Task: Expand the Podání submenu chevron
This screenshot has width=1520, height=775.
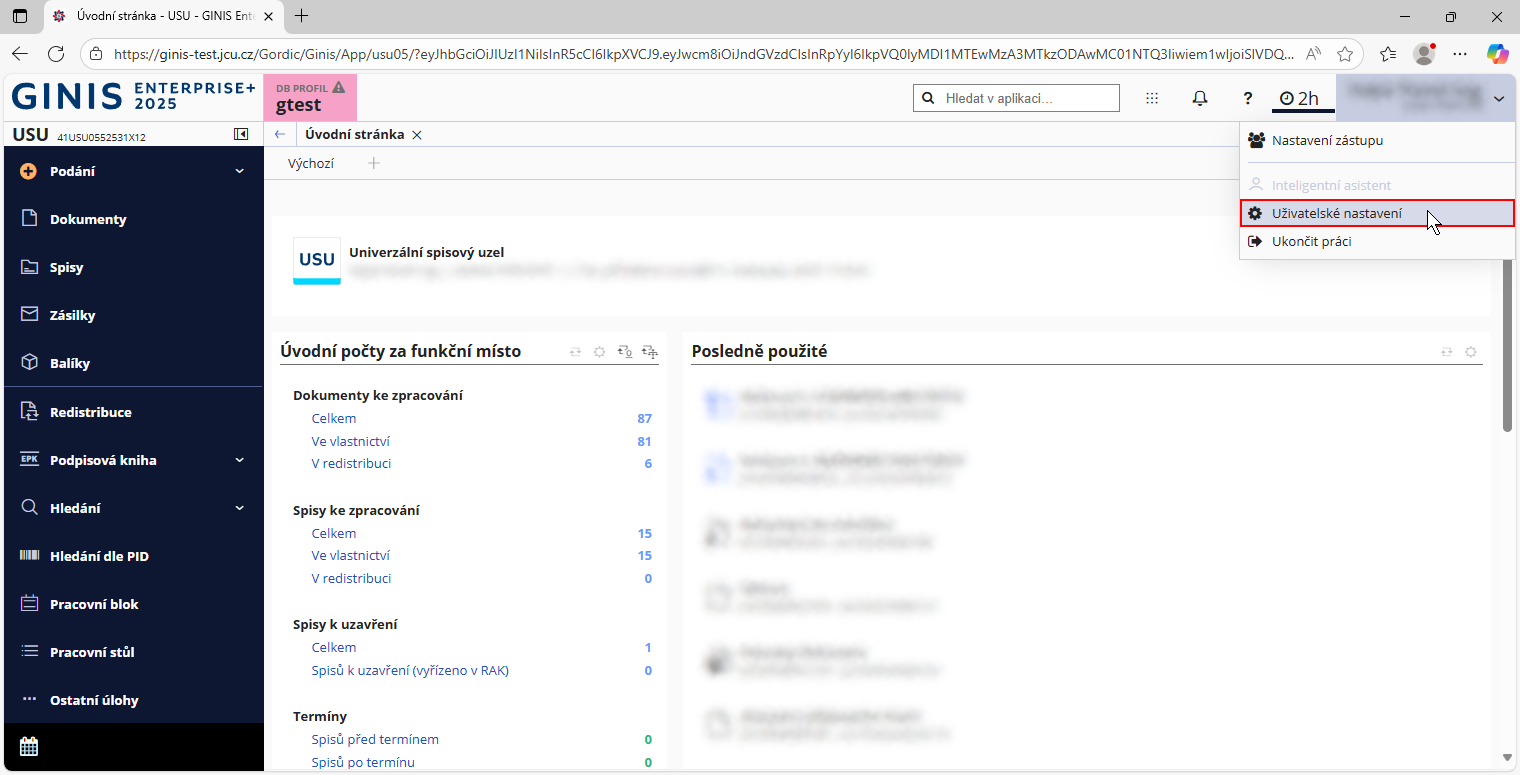Action: tap(240, 171)
